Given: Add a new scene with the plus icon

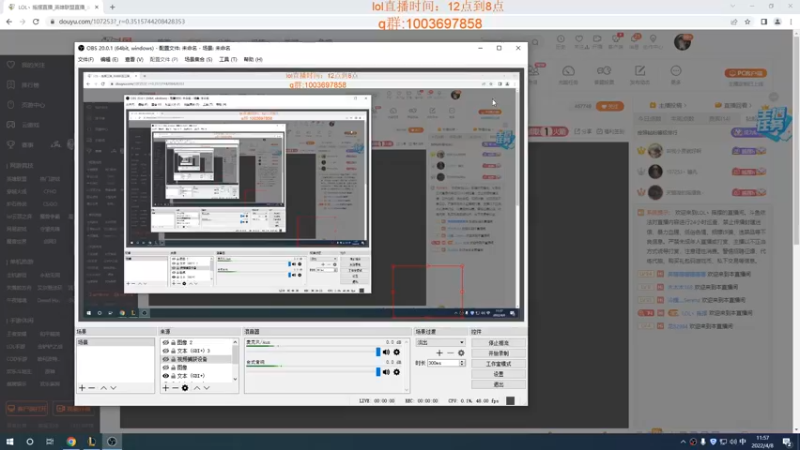Looking at the screenshot, I should [x=82, y=388].
